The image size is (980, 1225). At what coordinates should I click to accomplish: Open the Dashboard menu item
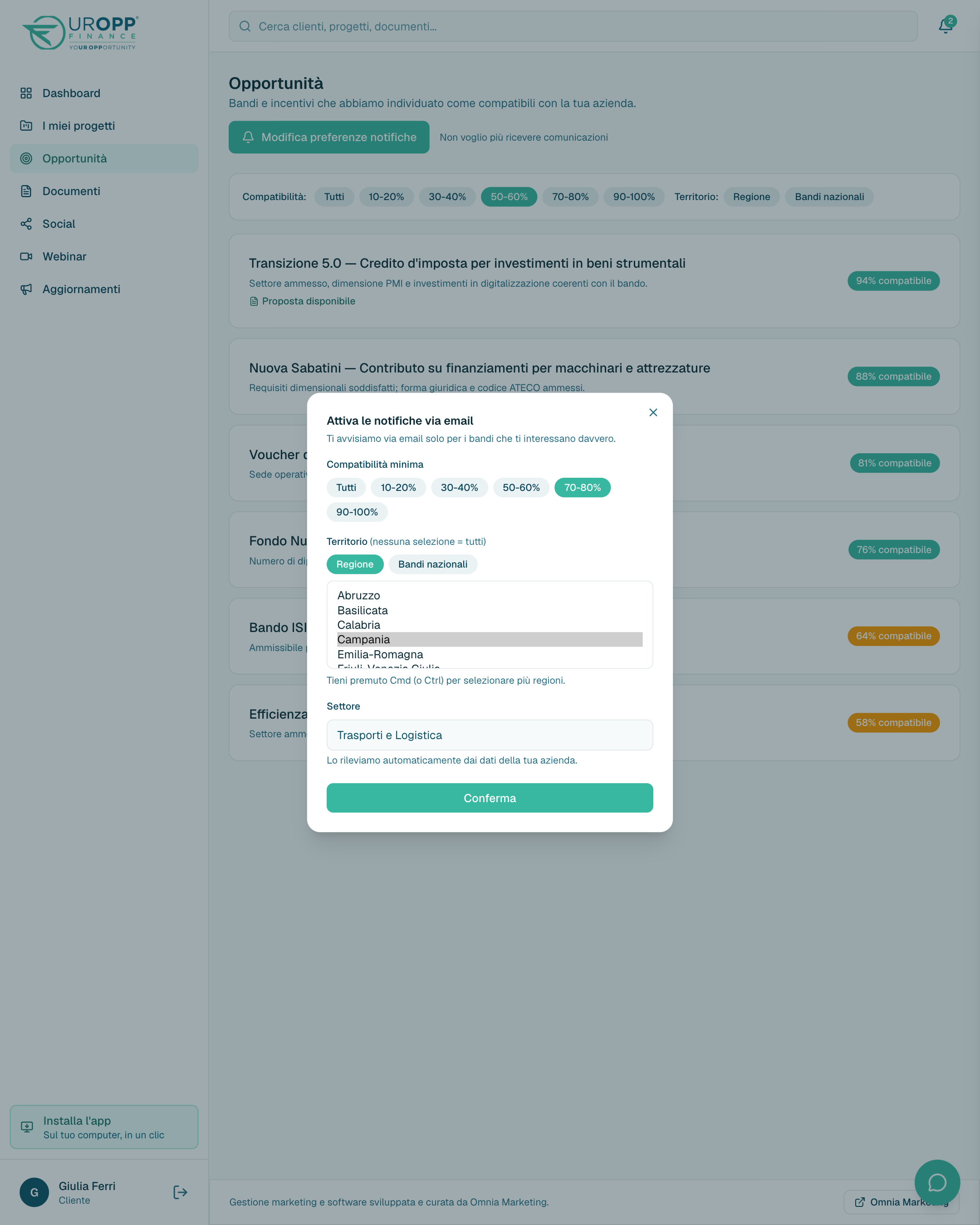(x=104, y=93)
